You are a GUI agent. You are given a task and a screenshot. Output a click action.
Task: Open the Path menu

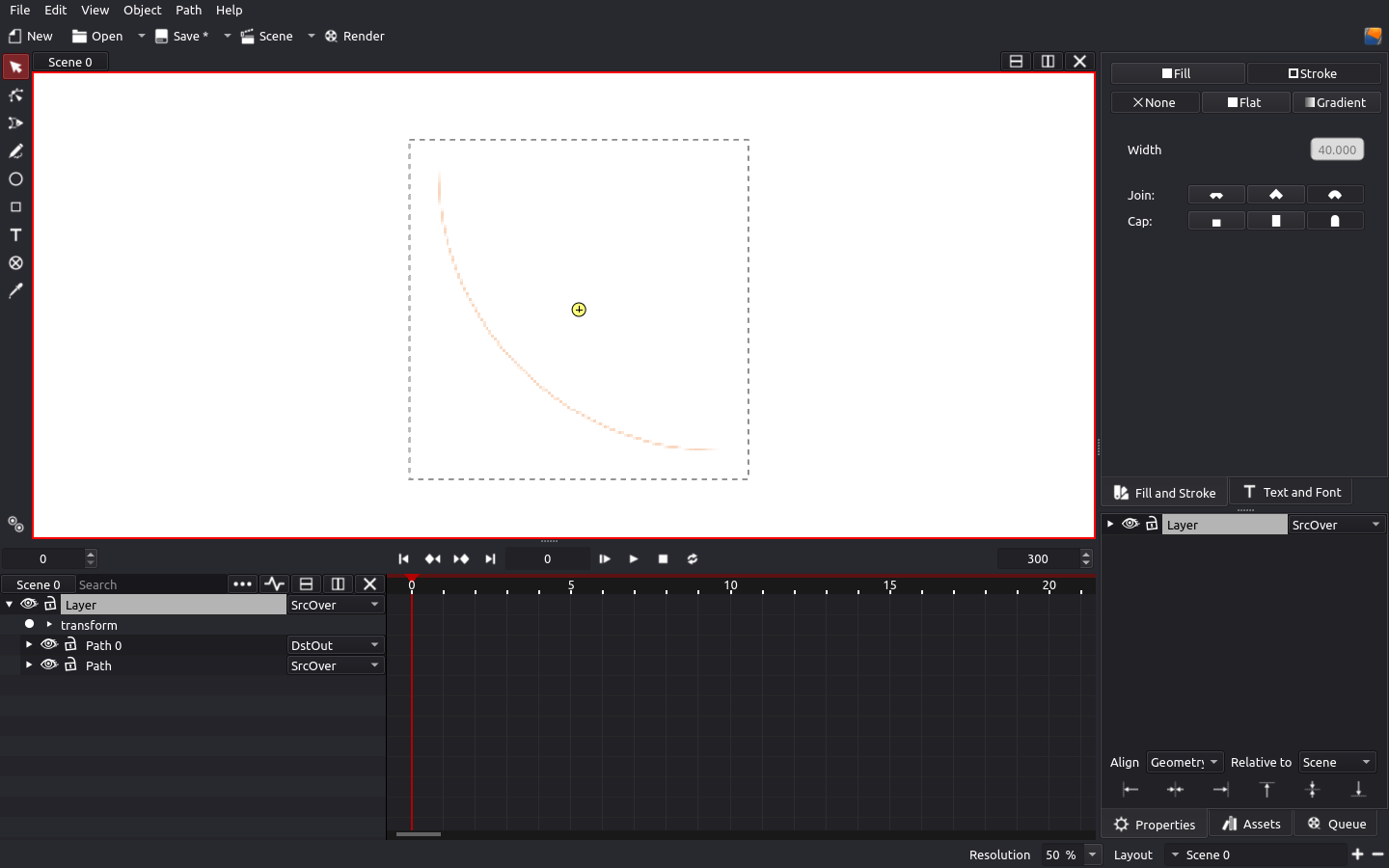click(188, 10)
